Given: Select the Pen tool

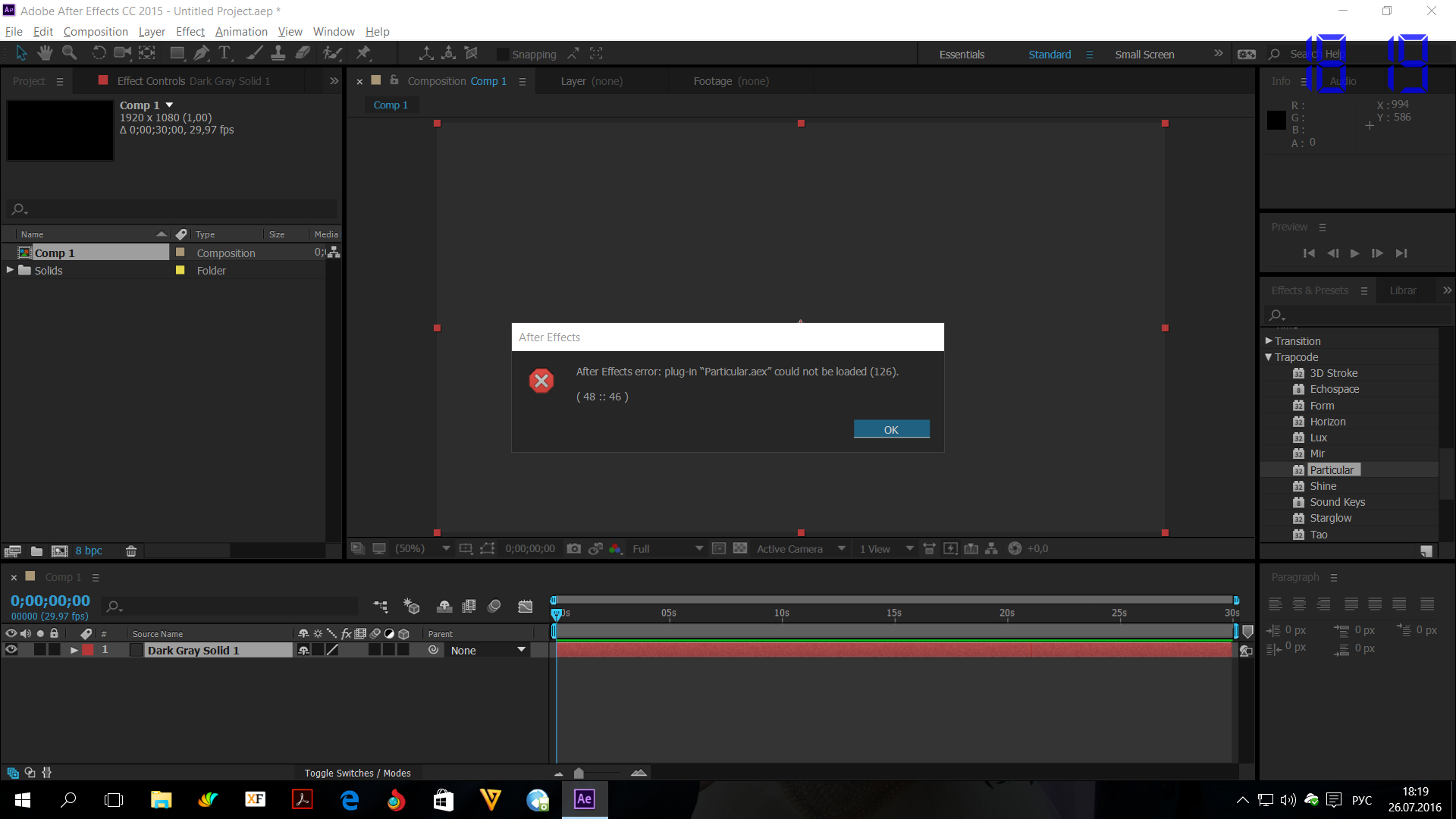Looking at the screenshot, I should 201,53.
